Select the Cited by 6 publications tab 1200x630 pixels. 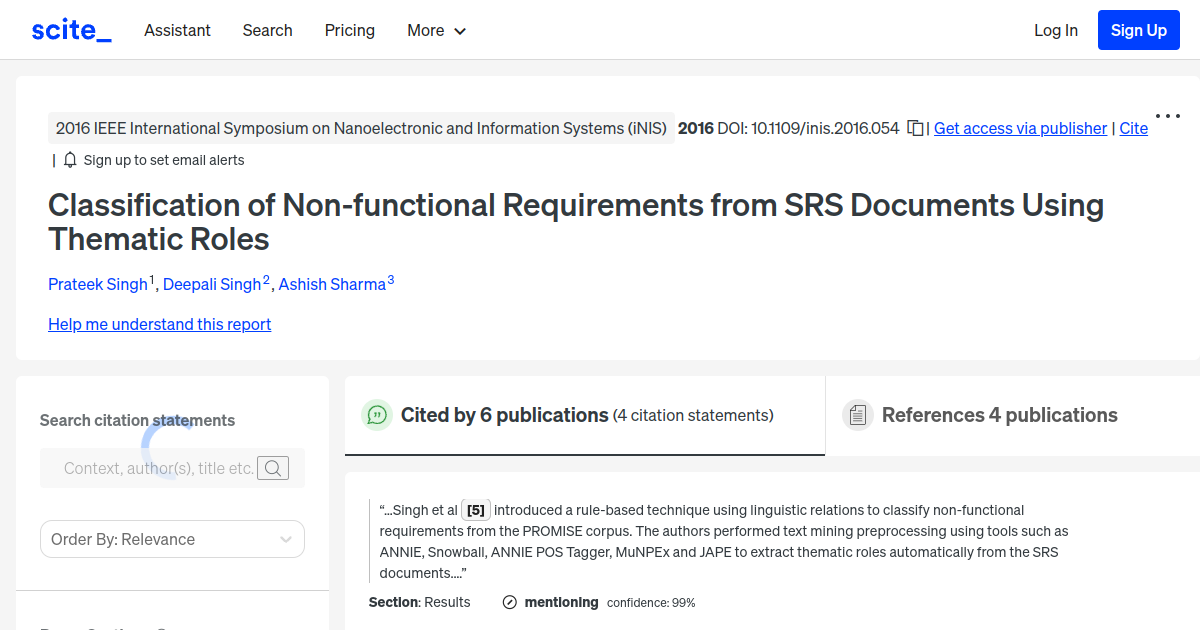504,414
